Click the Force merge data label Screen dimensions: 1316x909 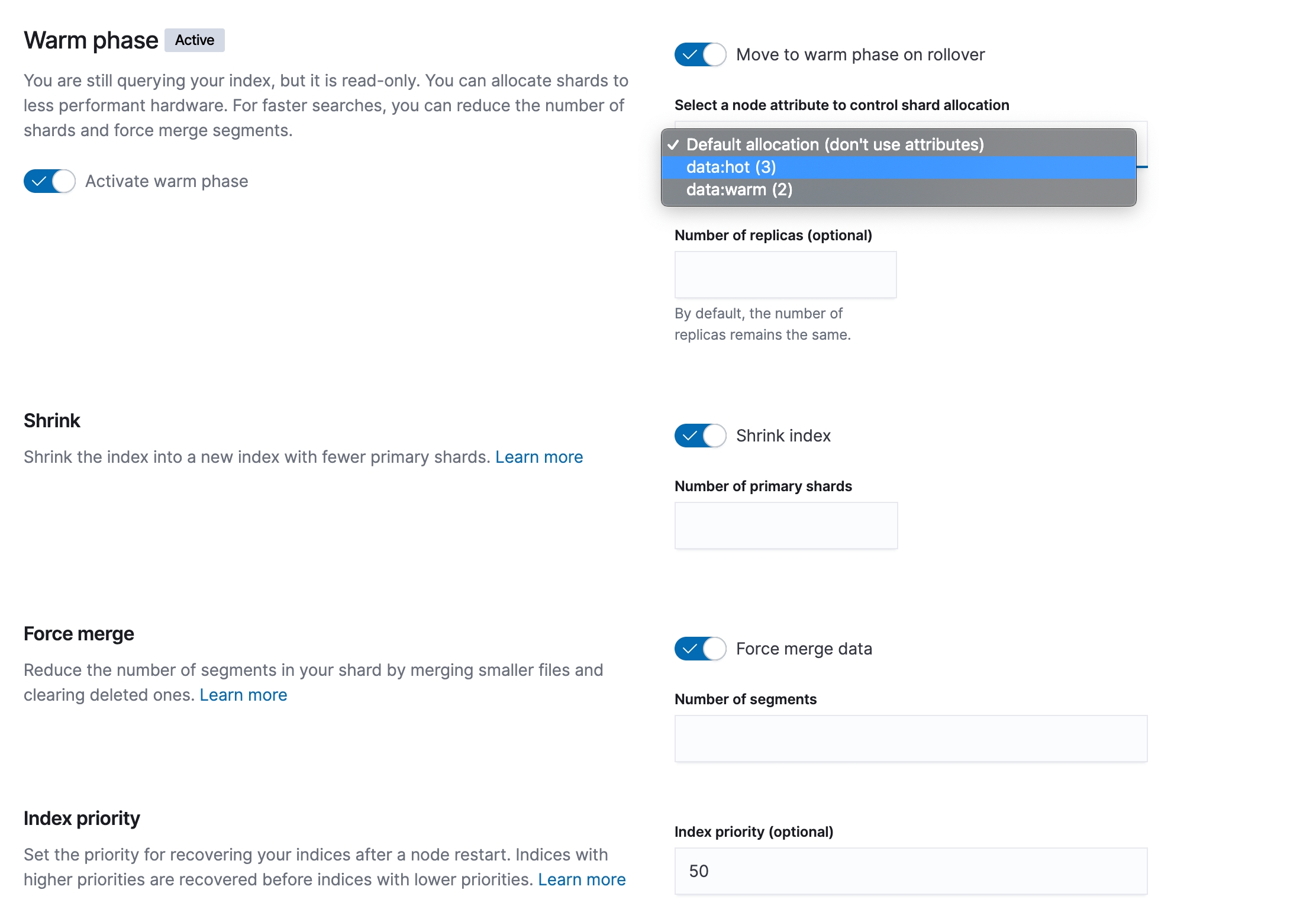click(x=804, y=649)
